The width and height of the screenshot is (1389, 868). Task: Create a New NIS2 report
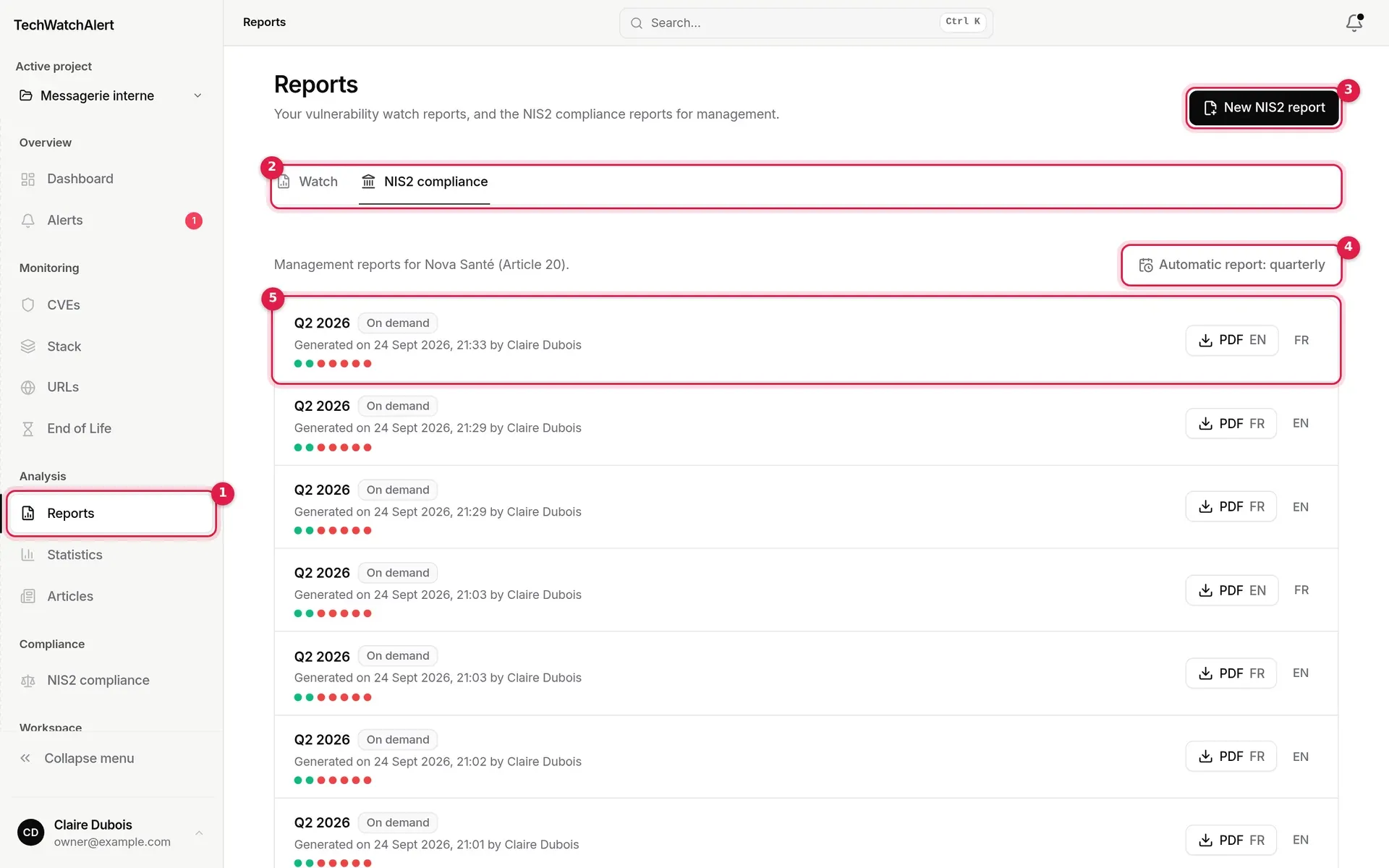click(x=1264, y=108)
